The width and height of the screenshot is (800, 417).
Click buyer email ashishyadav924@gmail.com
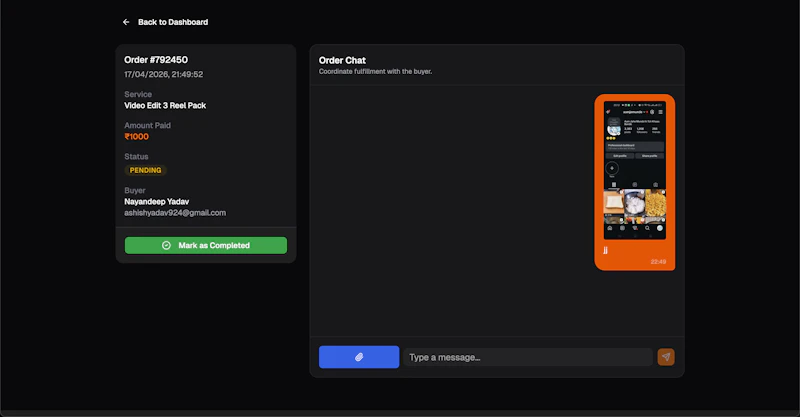click(x=174, y=213)
